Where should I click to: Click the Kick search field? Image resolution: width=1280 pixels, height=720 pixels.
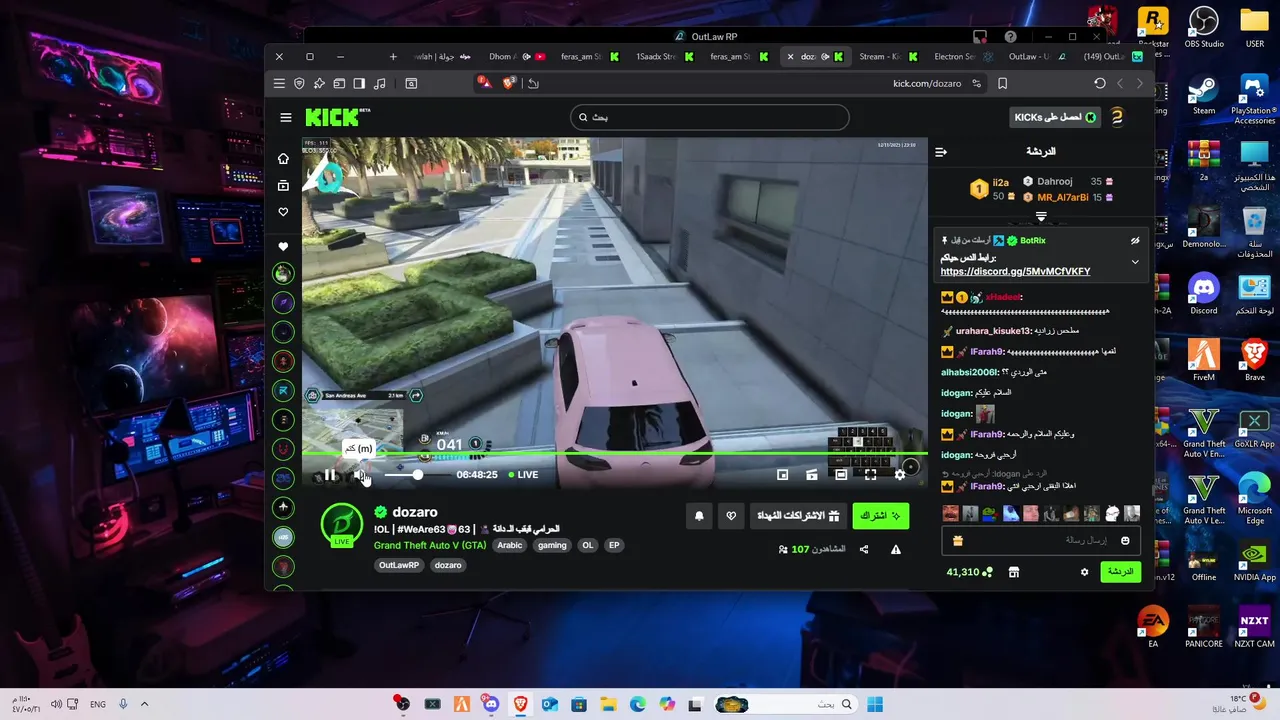point(709,117)
